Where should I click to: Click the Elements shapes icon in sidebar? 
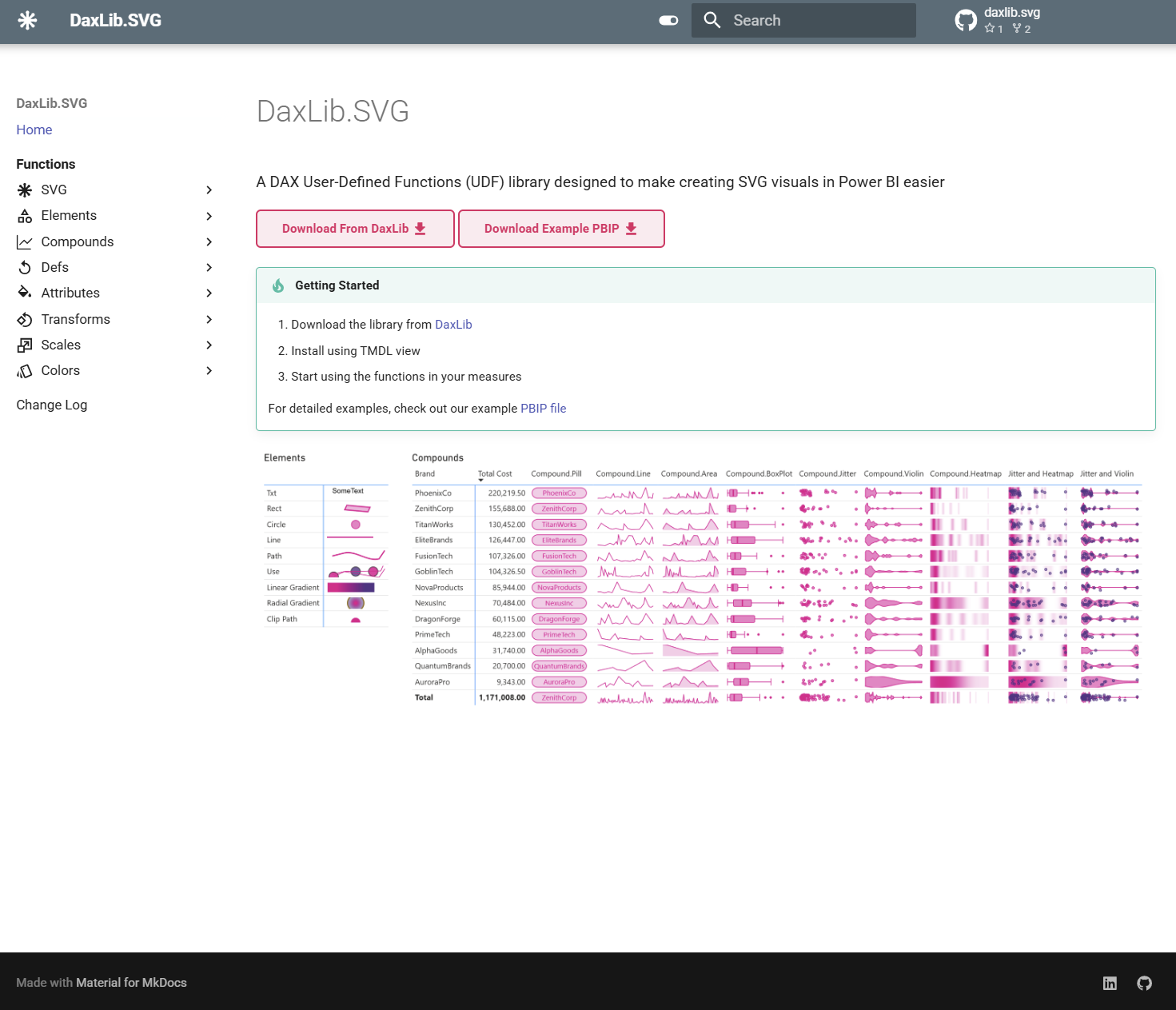pos(25,216)
